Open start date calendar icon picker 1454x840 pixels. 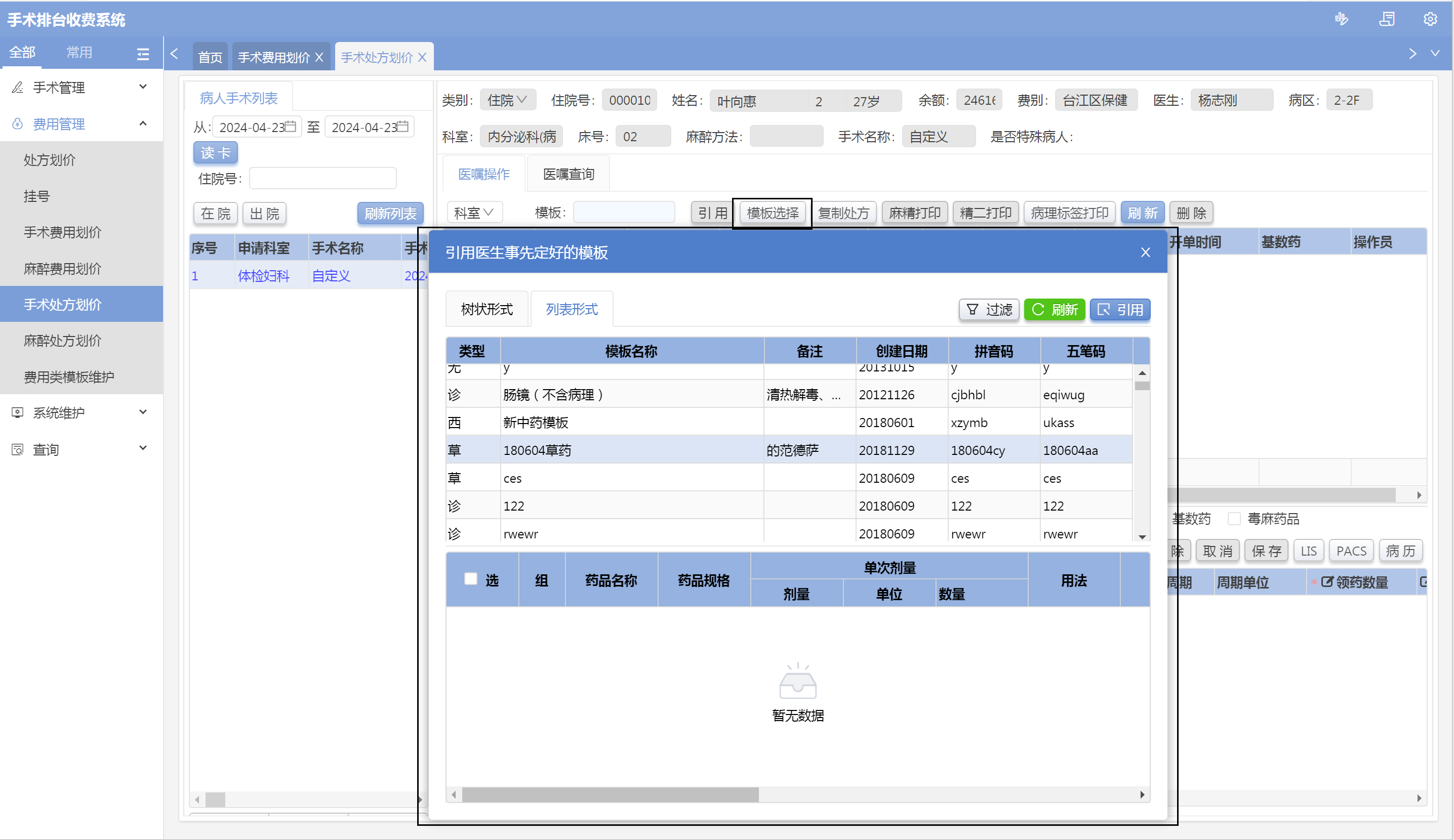coord(291,127)
